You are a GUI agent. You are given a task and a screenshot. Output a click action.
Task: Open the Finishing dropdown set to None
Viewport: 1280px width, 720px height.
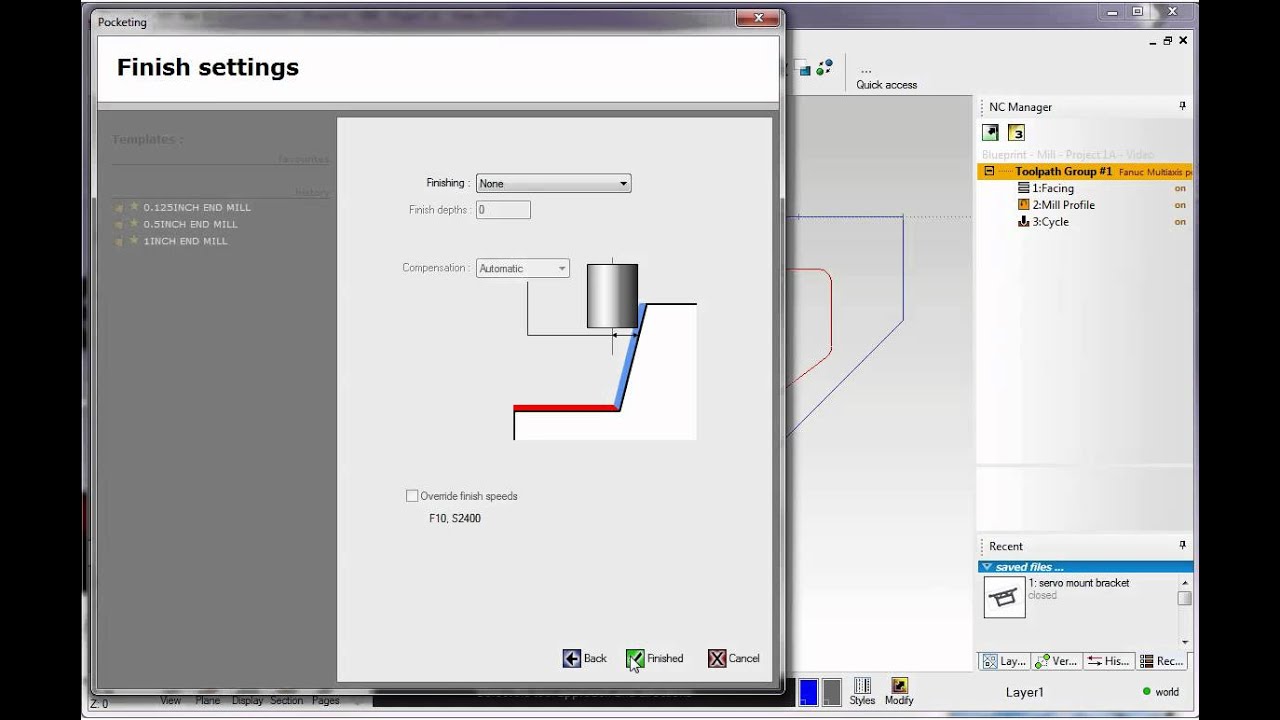(553, 183)
